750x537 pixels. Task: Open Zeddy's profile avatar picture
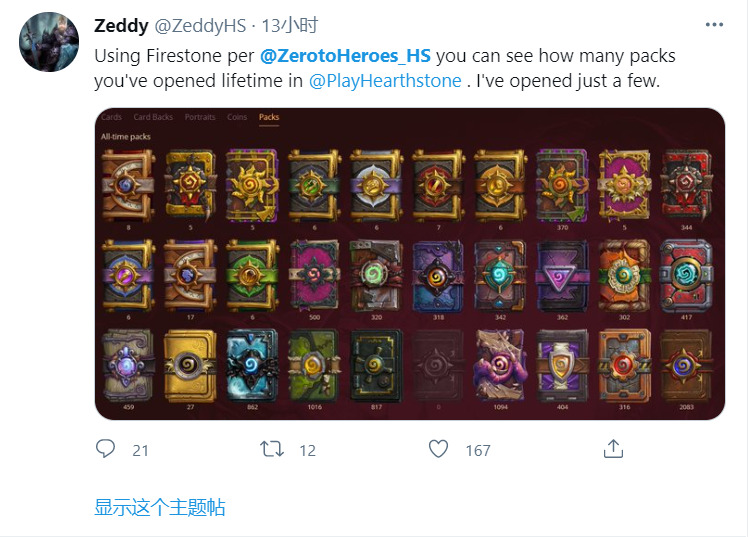pos(49,42)
